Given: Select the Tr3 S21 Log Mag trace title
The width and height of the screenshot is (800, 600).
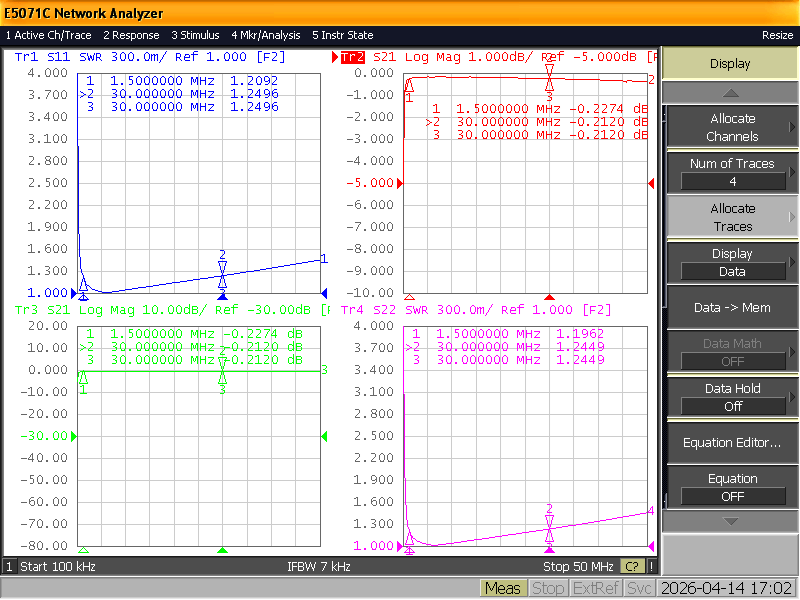Looking at the screenshot, I should click(x=171, y=310).
